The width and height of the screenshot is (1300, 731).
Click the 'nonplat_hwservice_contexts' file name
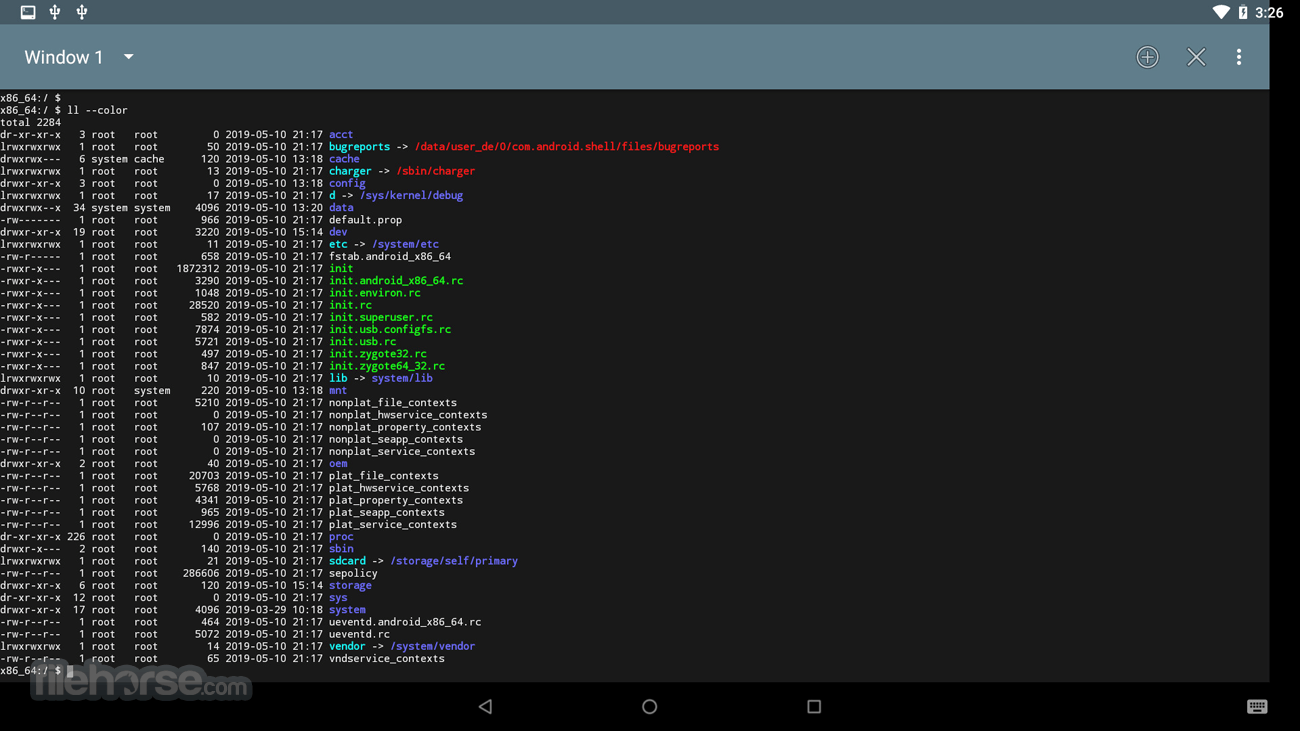pos(408,415)
